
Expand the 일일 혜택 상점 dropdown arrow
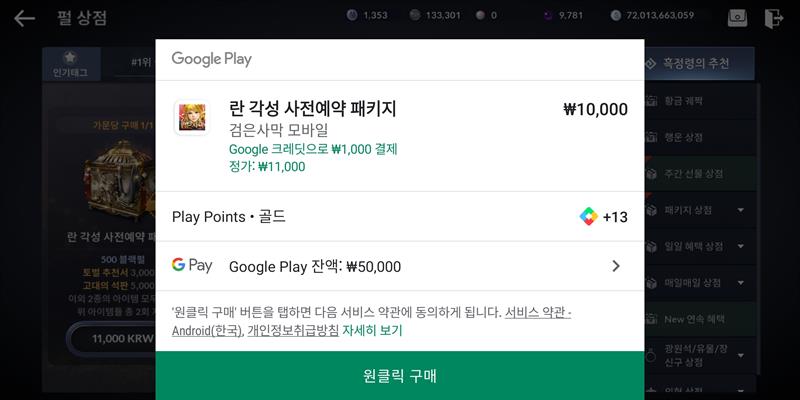tap(740, 246)
